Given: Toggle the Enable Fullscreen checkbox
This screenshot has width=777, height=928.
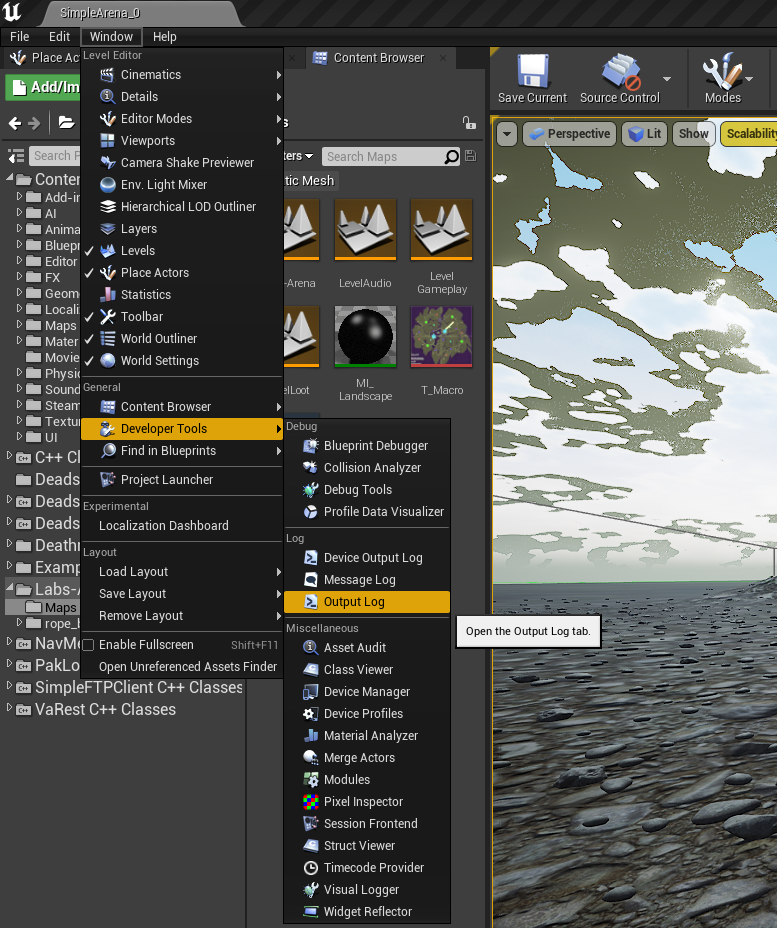Looking at the screenshot, I should pos(88,645).
